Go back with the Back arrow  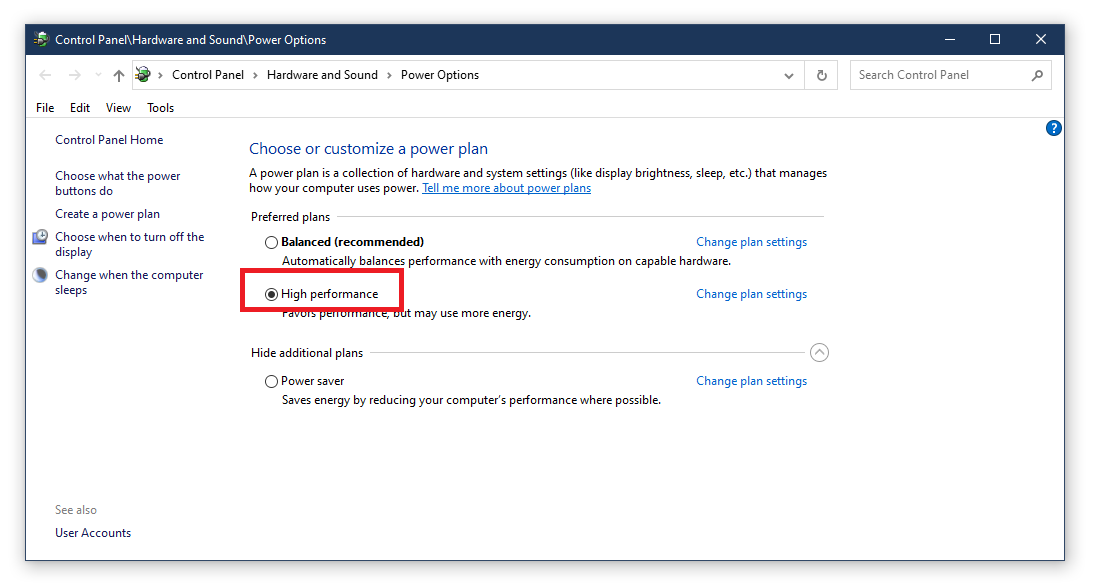coord(45,75)
